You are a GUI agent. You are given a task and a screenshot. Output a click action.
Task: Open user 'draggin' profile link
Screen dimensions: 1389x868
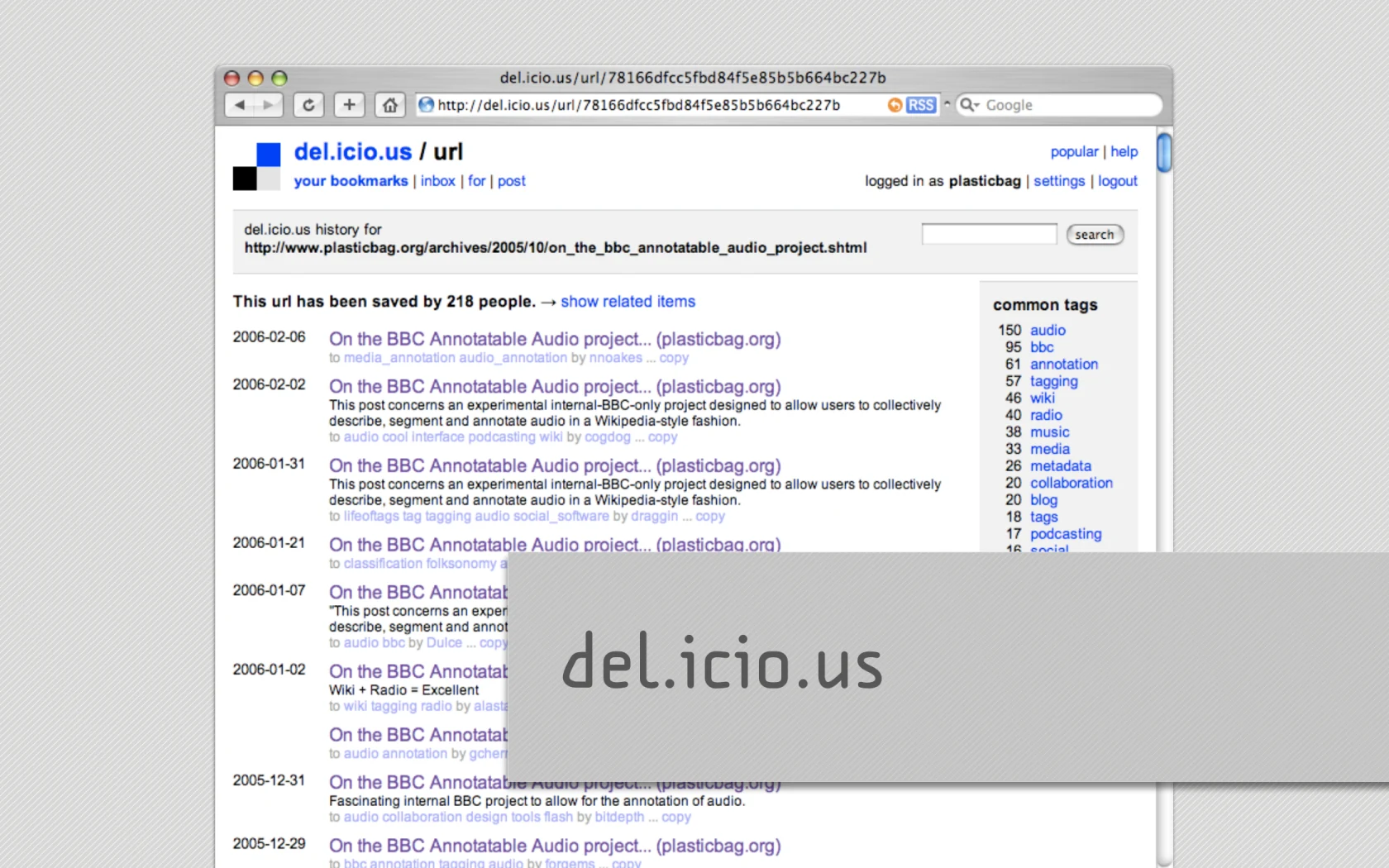pyautogui.click(x=654, y=516)
